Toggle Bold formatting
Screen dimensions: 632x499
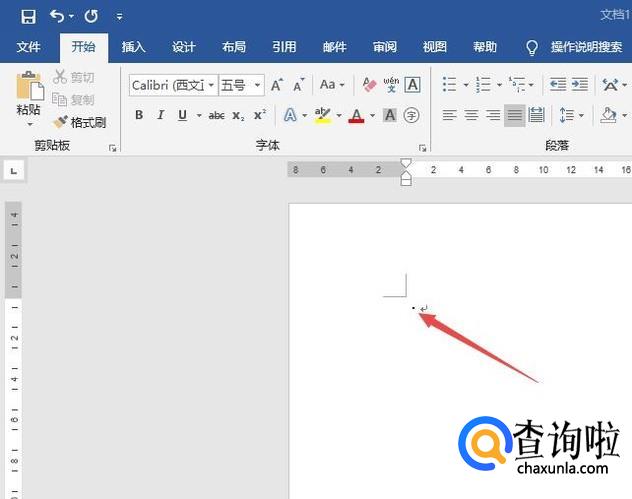click(139, 116)
